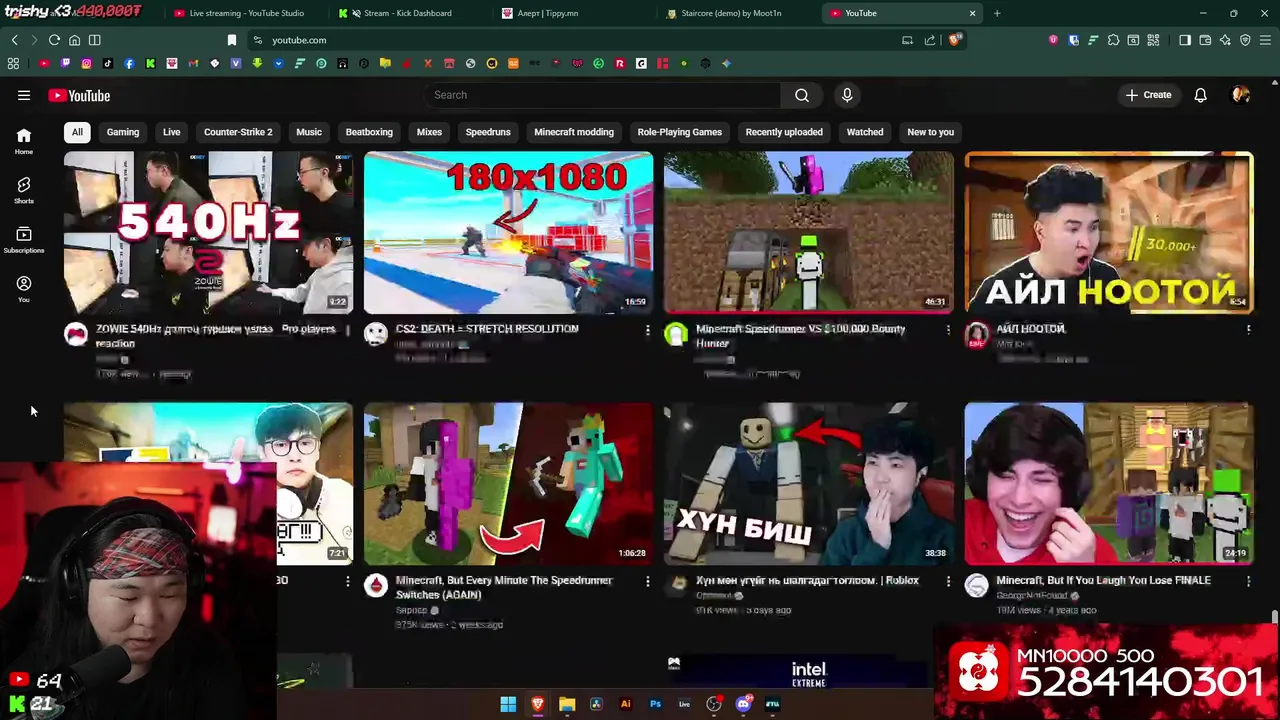Open the Brave main menu button
The width and height of the screenshot is (1280, 720).
pos(1266,40)
